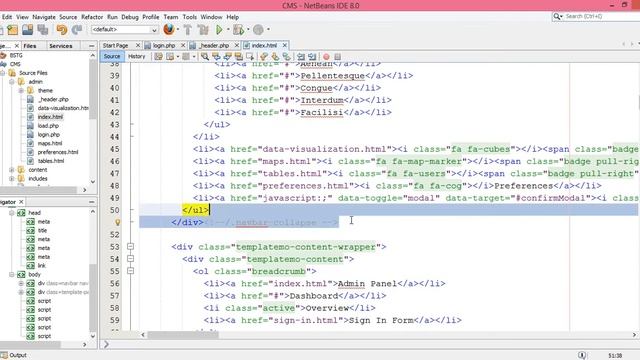Click the Output window icon in status bar
The image size is (640, 360).
click(4, 355)
